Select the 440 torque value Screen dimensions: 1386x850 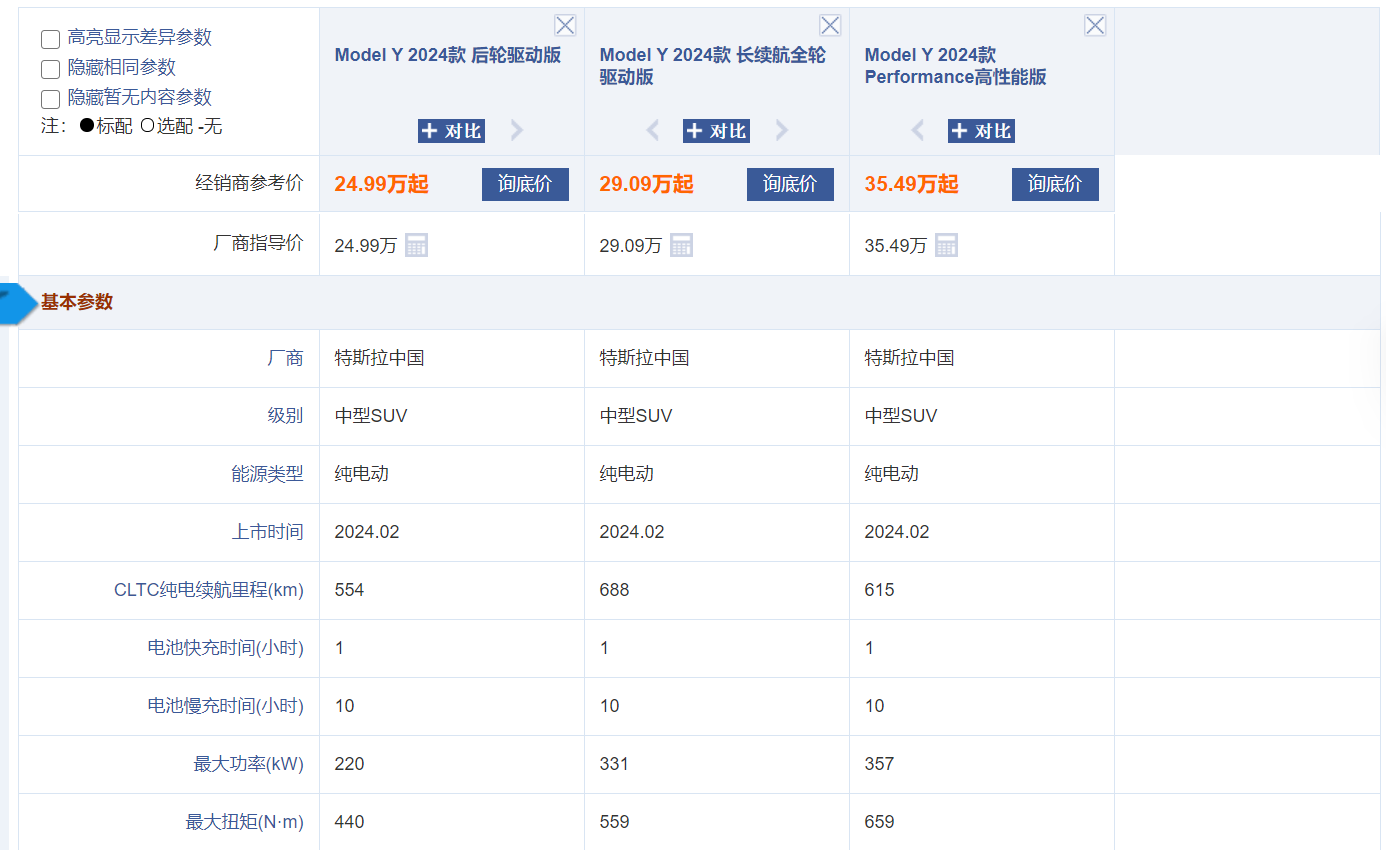pos(349,822)
